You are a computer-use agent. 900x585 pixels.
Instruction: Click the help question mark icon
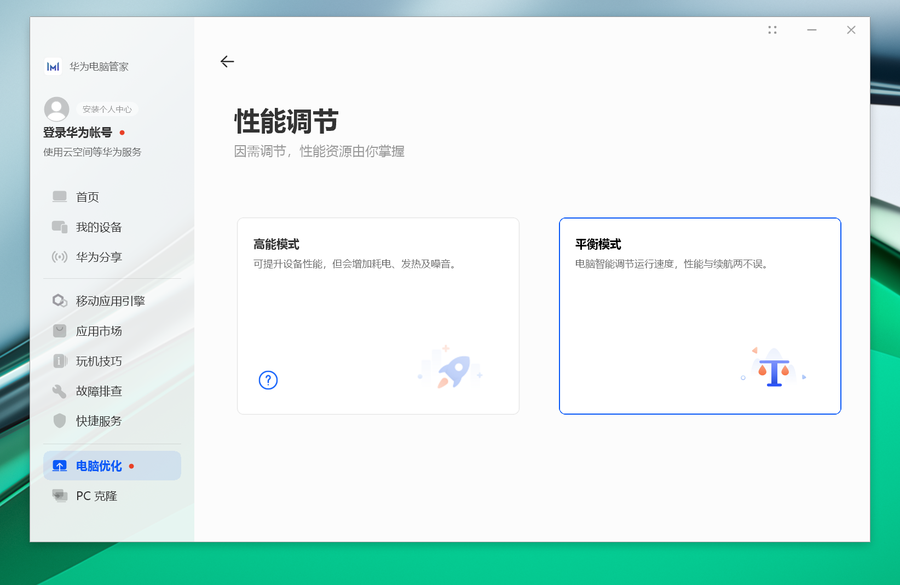[268, 380]
